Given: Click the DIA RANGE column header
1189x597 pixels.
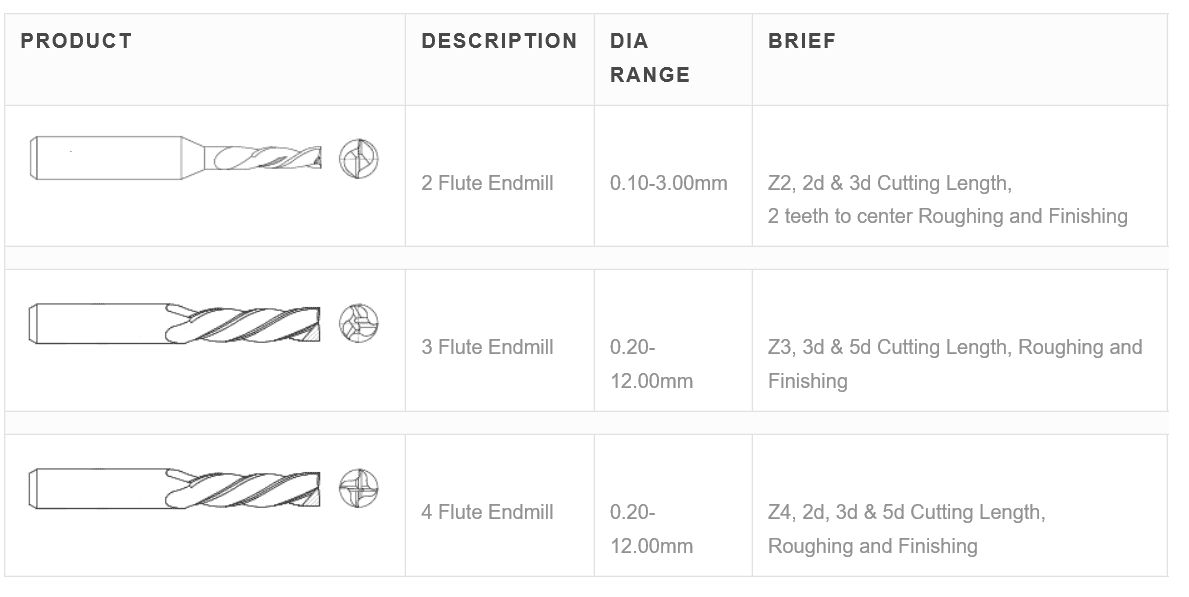Looking at the screenshot, I should [650, 58].
